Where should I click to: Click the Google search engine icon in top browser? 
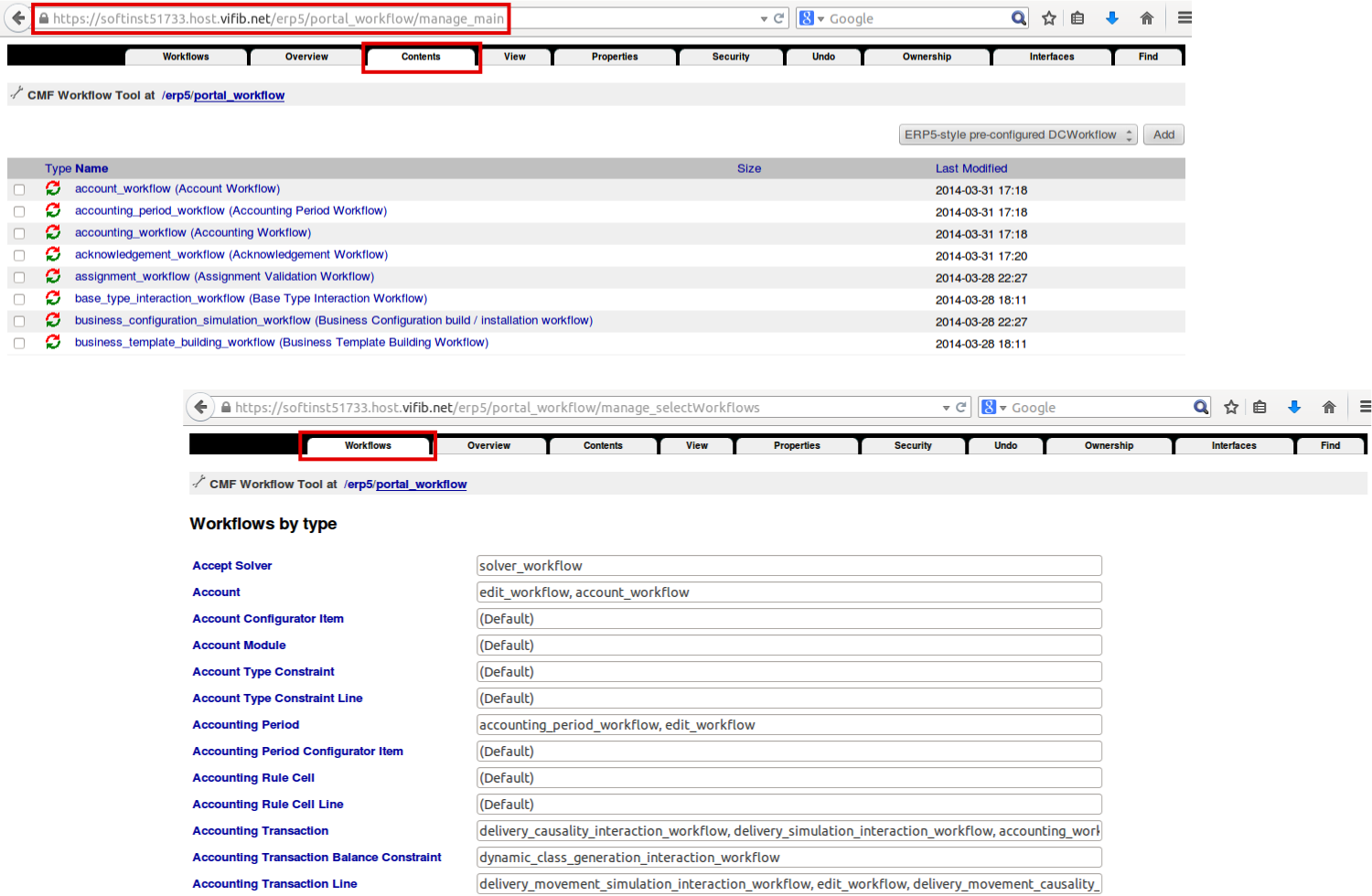point(807,18)
